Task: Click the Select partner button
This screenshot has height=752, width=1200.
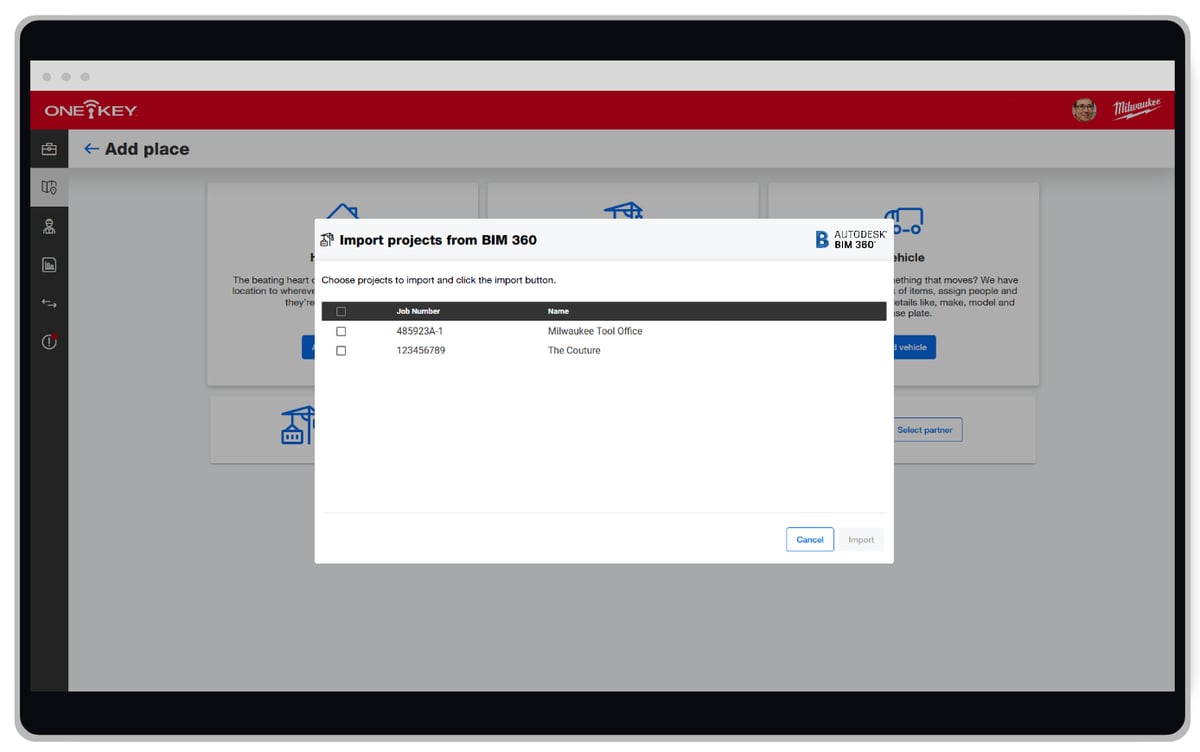Action: tap(926, 429)
